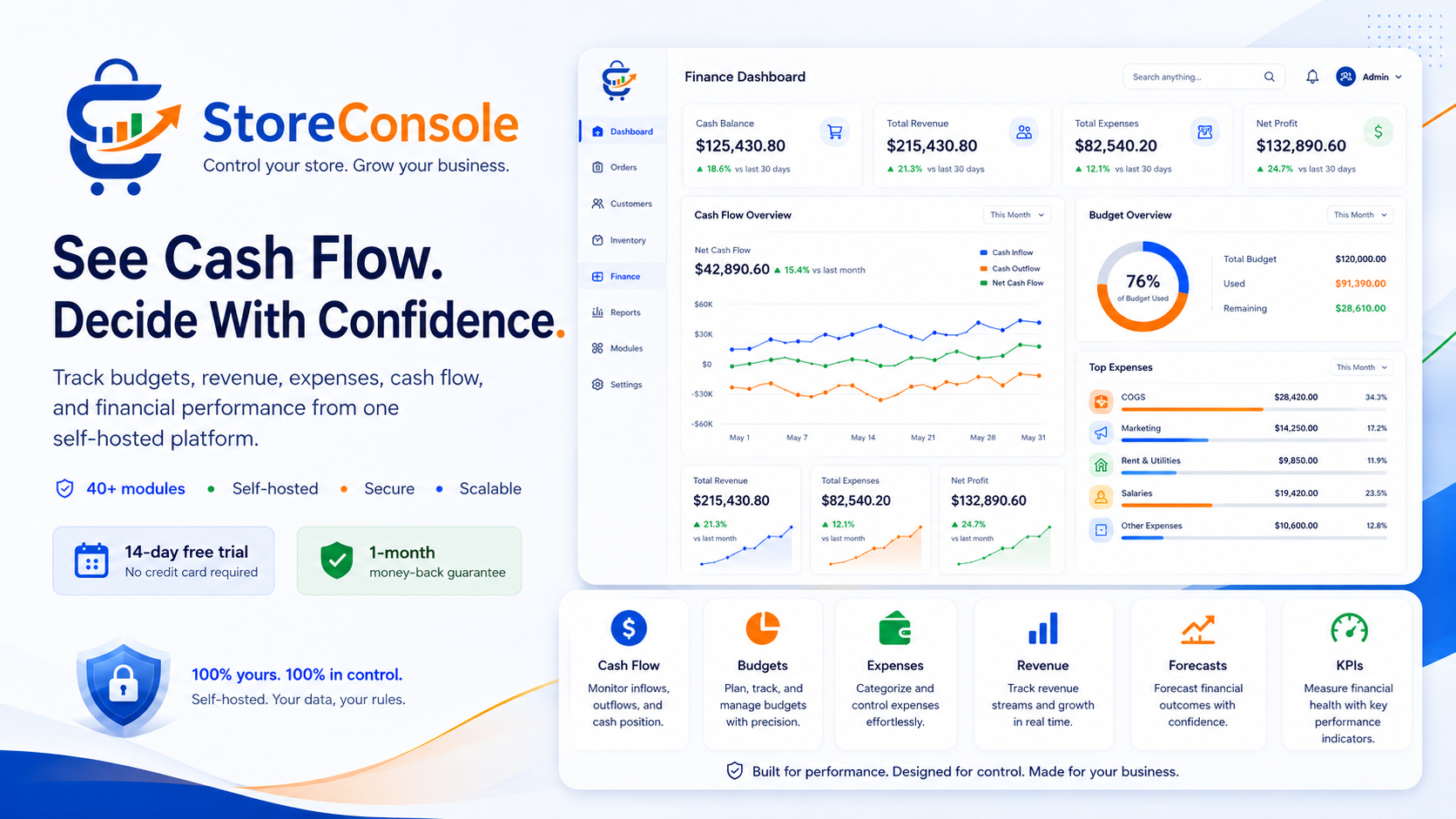Click the COGS expense icon

[x=1102, y=401]
